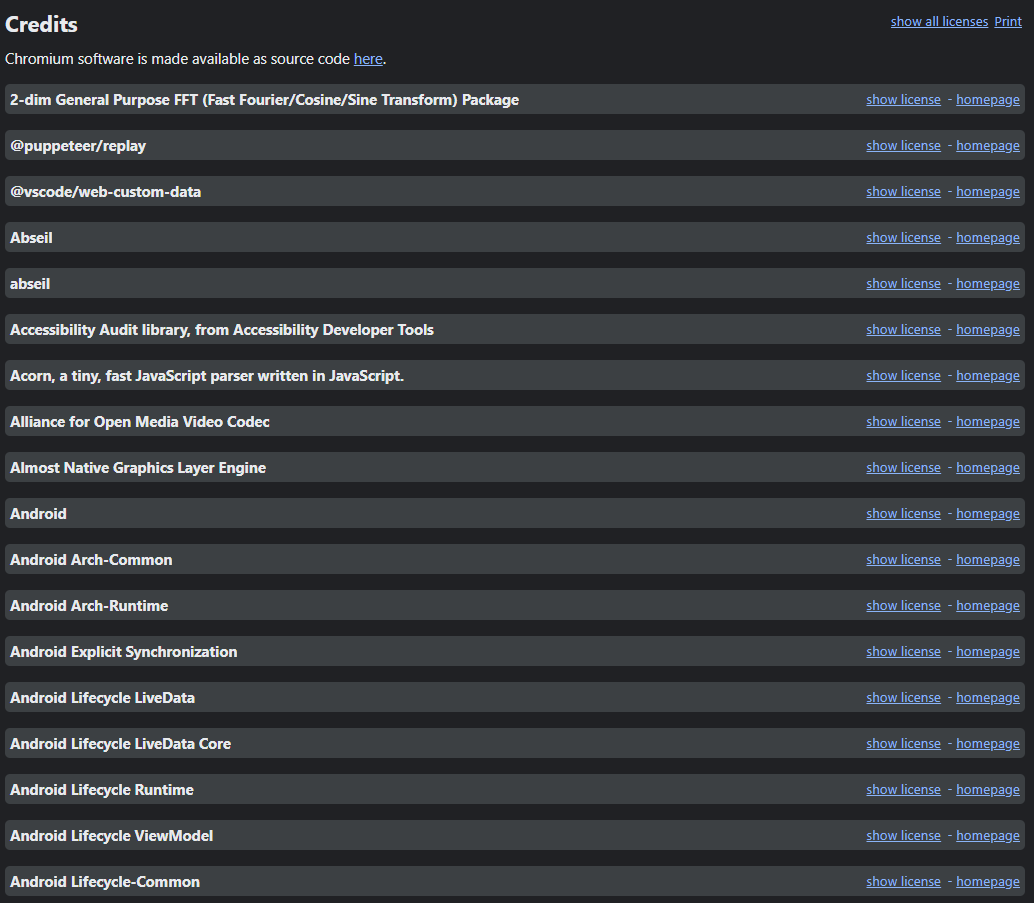
Task: Click the 'show all licenses' link
Action: pyautogui.click(x=939, y=22)
